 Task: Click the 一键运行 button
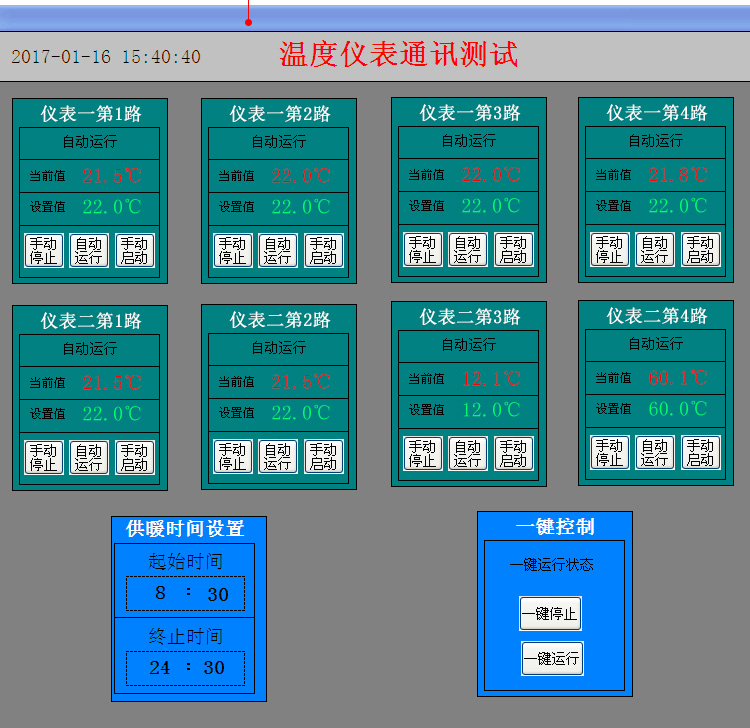pyautogui.click(x=552, y=659)
